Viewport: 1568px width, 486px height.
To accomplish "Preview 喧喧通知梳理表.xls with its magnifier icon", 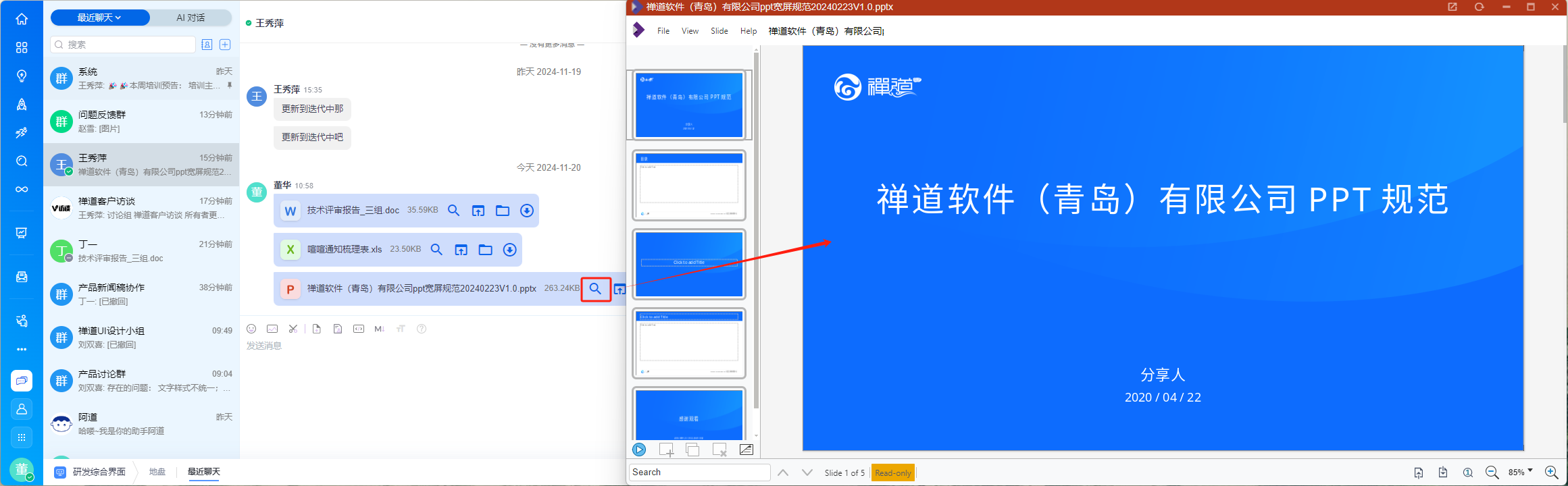I will click(437, 250).
